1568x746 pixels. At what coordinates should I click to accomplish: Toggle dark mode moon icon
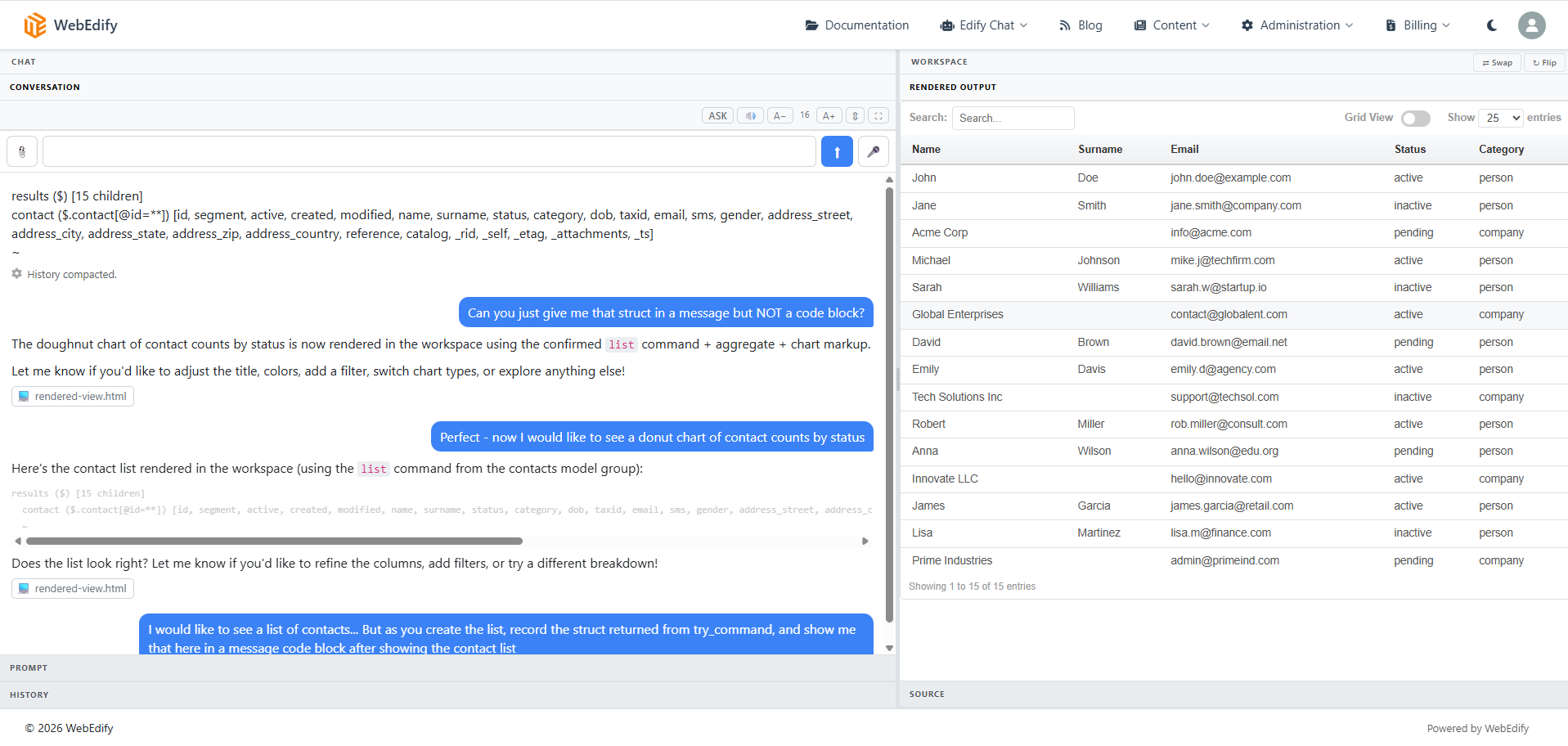click(x=1492, y=25)
